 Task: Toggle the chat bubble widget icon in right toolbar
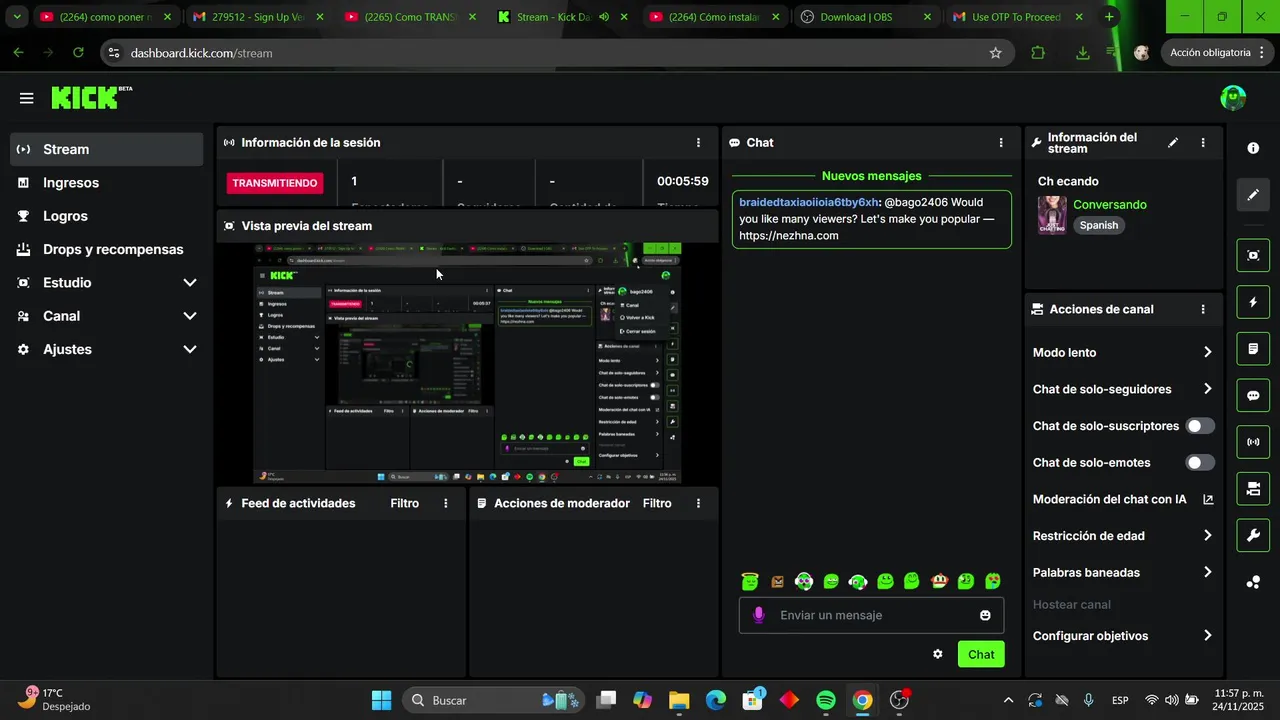pyautogui.click(x=1253, y=395)
